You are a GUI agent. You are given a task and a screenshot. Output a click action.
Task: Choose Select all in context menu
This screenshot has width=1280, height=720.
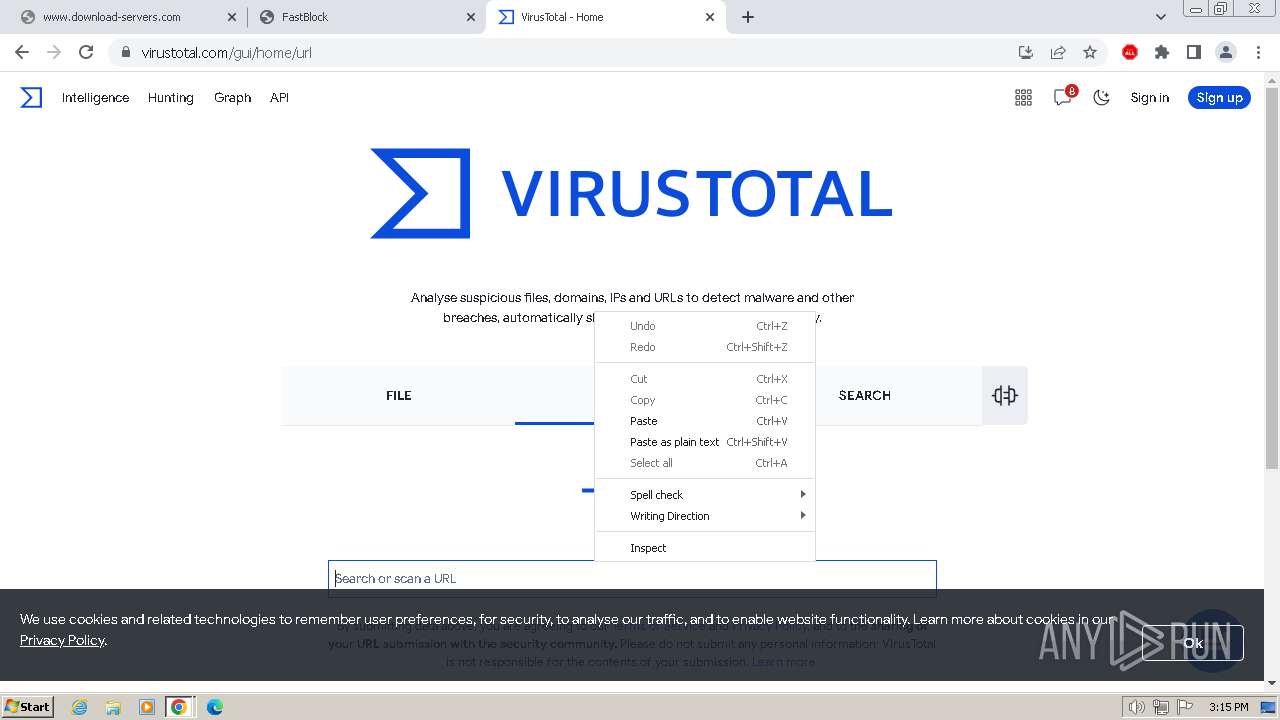tap(705, 463)
